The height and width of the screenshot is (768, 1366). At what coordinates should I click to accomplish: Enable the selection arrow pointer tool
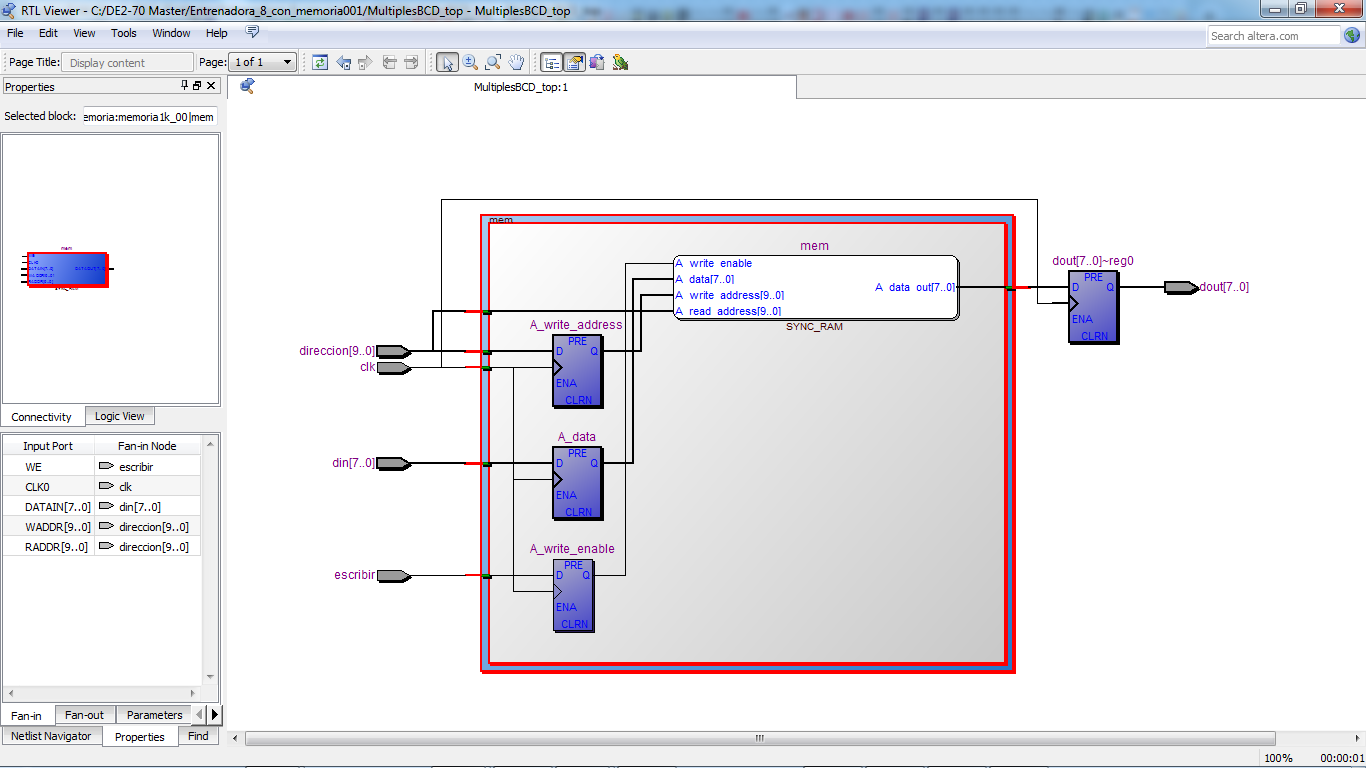447,62
